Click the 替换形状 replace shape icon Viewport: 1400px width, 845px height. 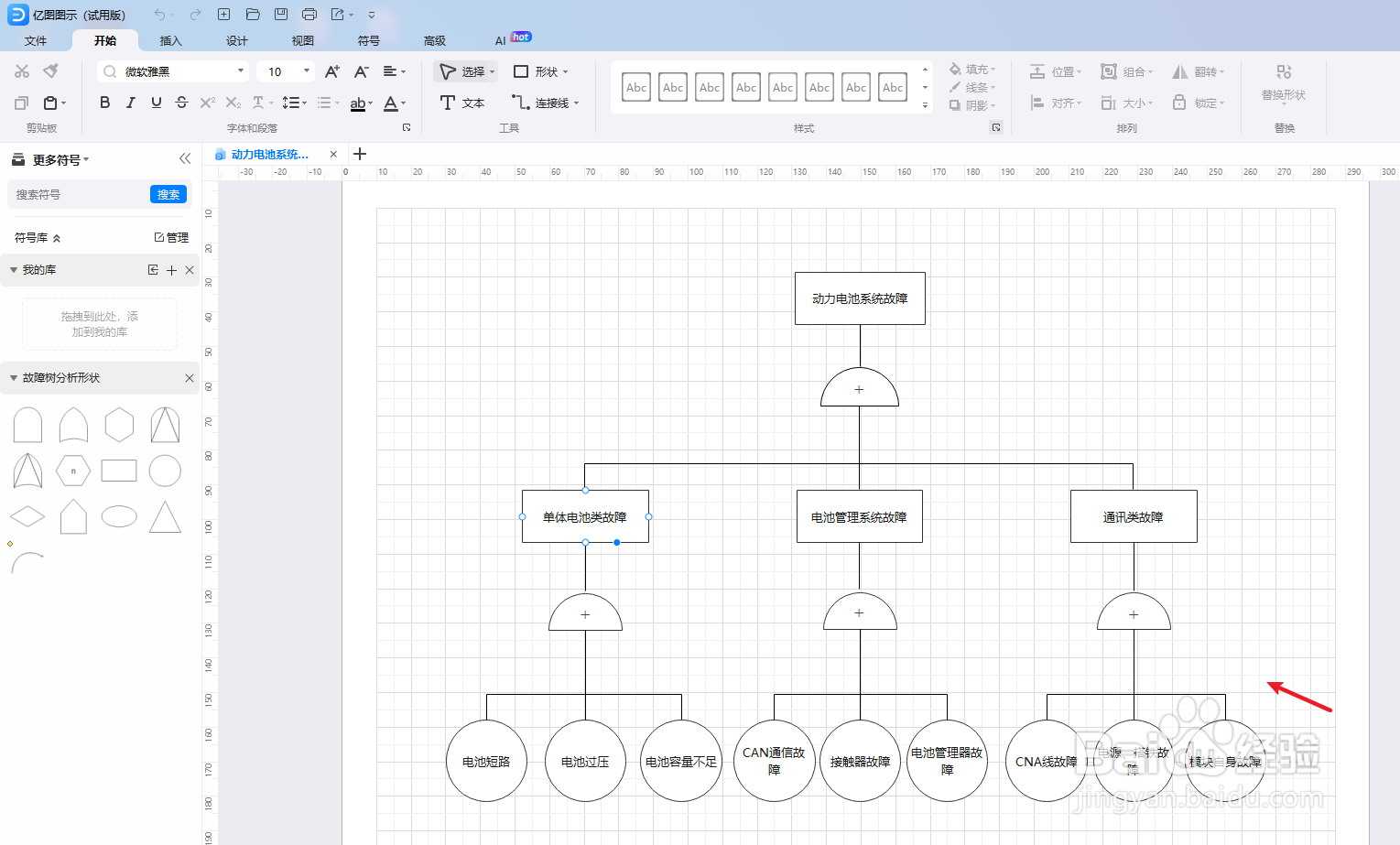click(x=1284, y=71)
